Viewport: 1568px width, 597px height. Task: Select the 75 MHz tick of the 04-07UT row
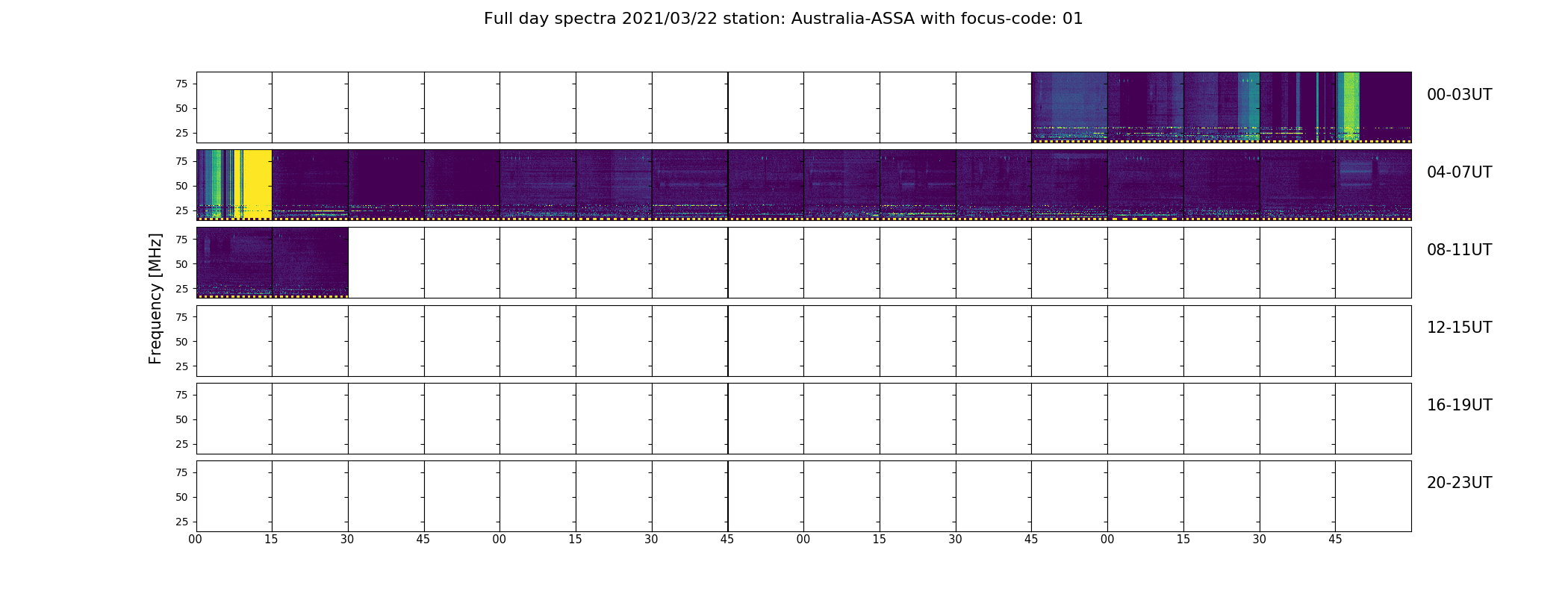(x=181, y=161)
